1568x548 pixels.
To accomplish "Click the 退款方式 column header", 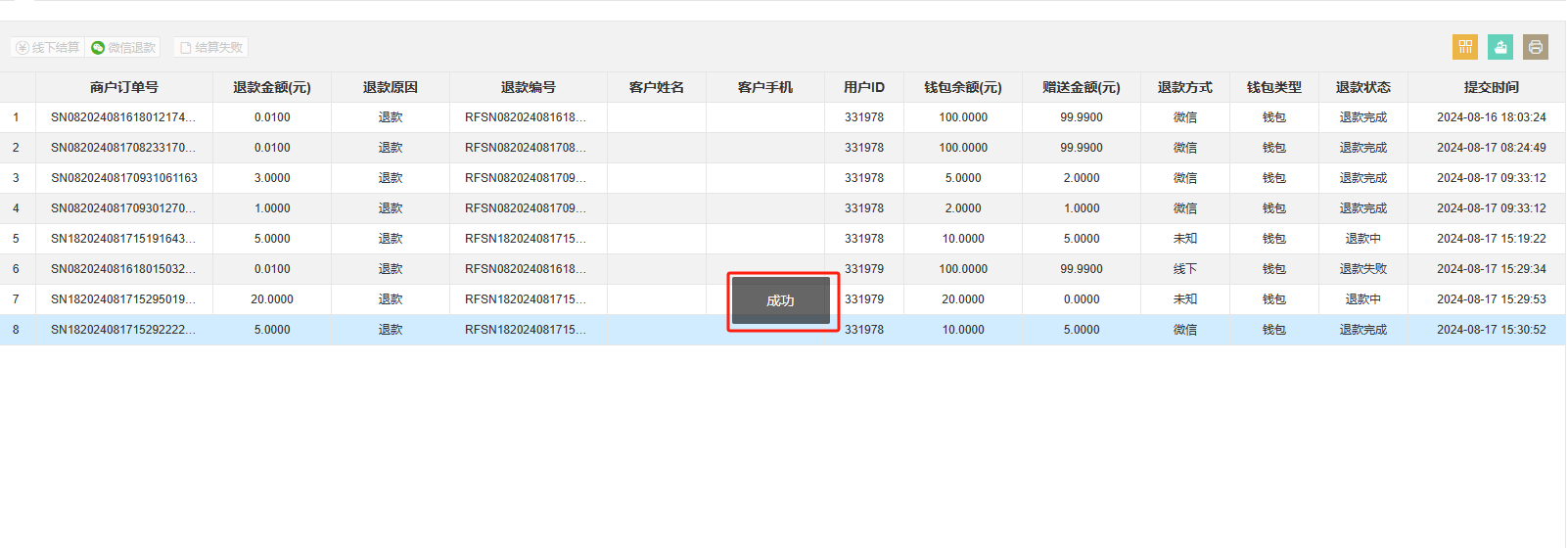I will [1185, 87].
